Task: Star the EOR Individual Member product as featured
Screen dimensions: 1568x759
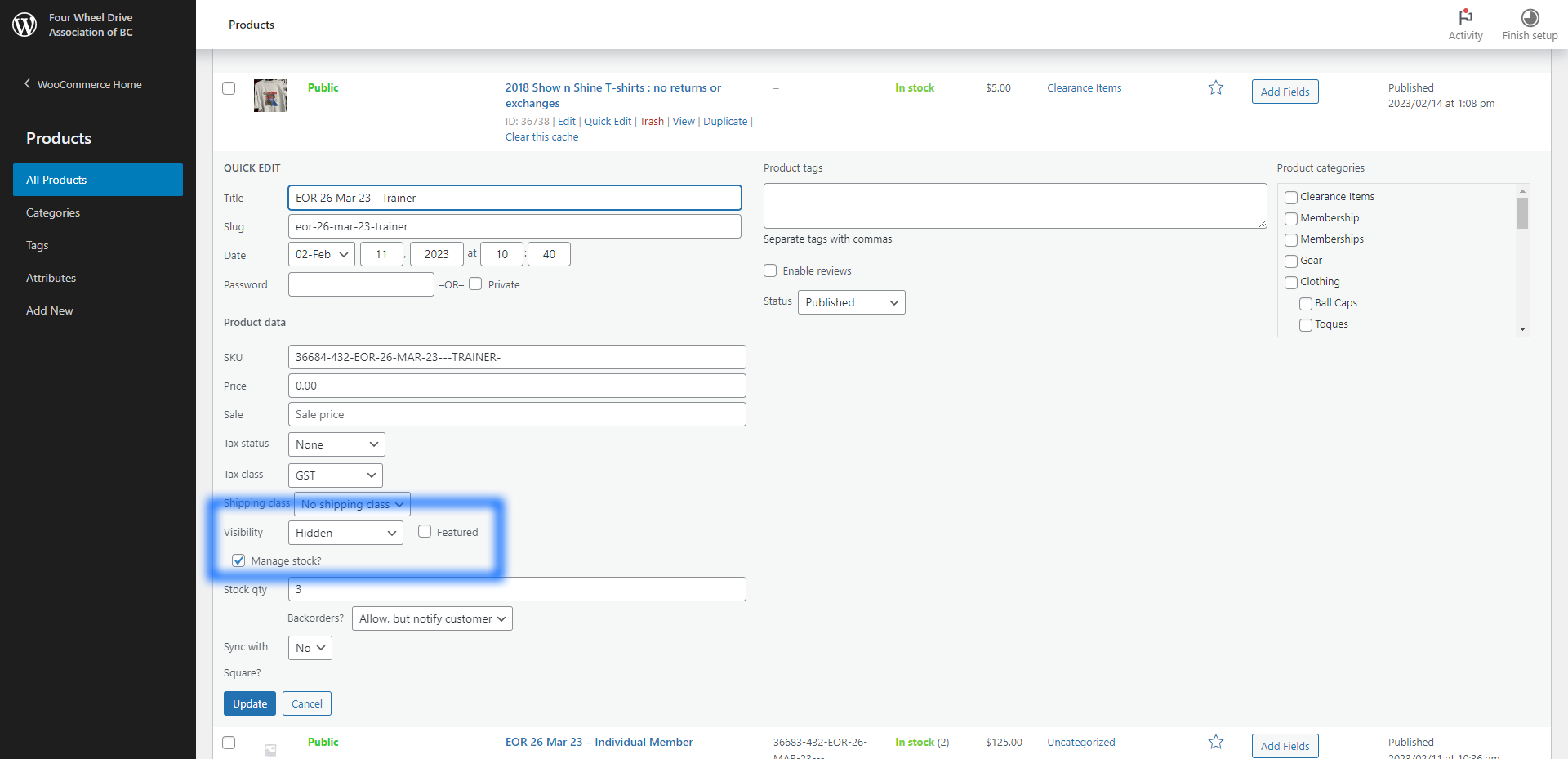Action: (x=1216, y=742)
